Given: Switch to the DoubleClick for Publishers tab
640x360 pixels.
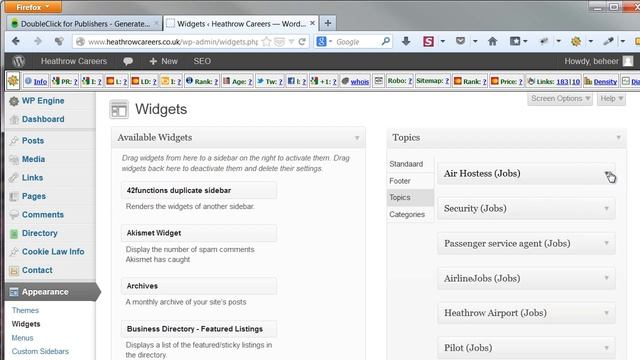Looking at the screenshot, I should pyautogui.click(x=84, y=24).
